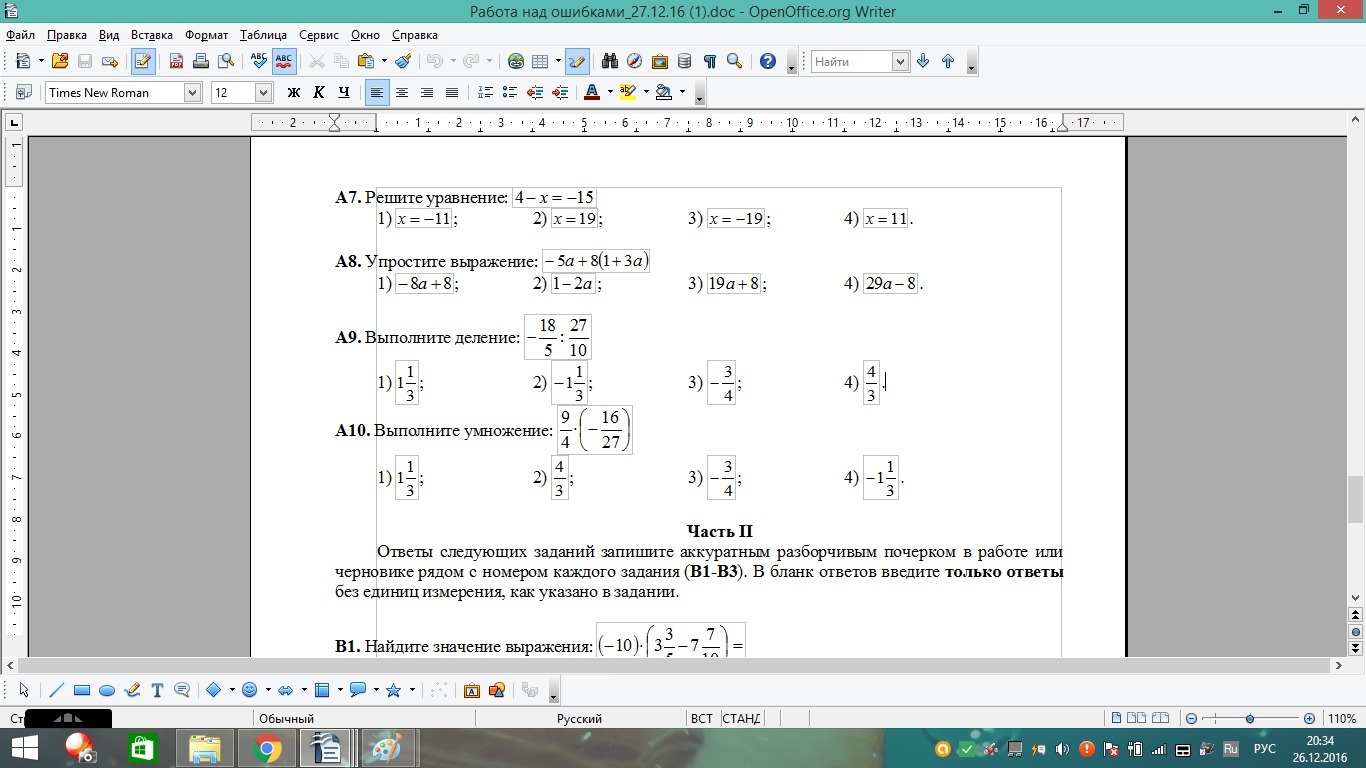
Task: Click the Undo arrow icon
Action: [434, 61]
